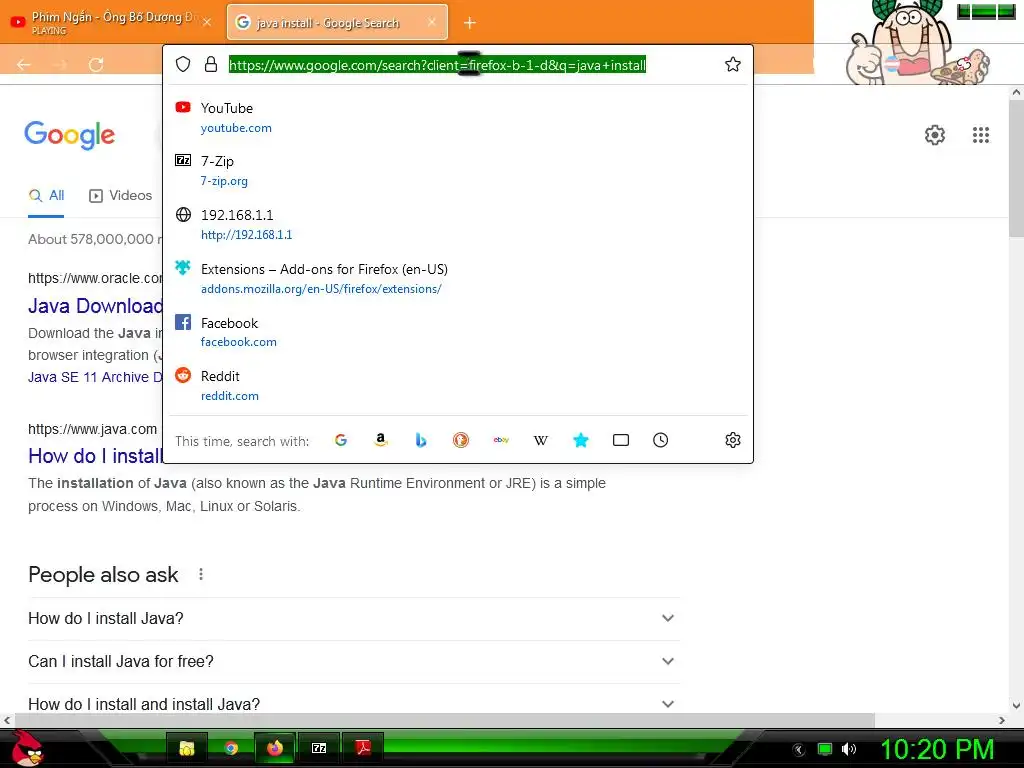Open the site security padlock info
The width and height of the screenshot is (1024, 768).
pyautogui.click(x=210, y=64)
